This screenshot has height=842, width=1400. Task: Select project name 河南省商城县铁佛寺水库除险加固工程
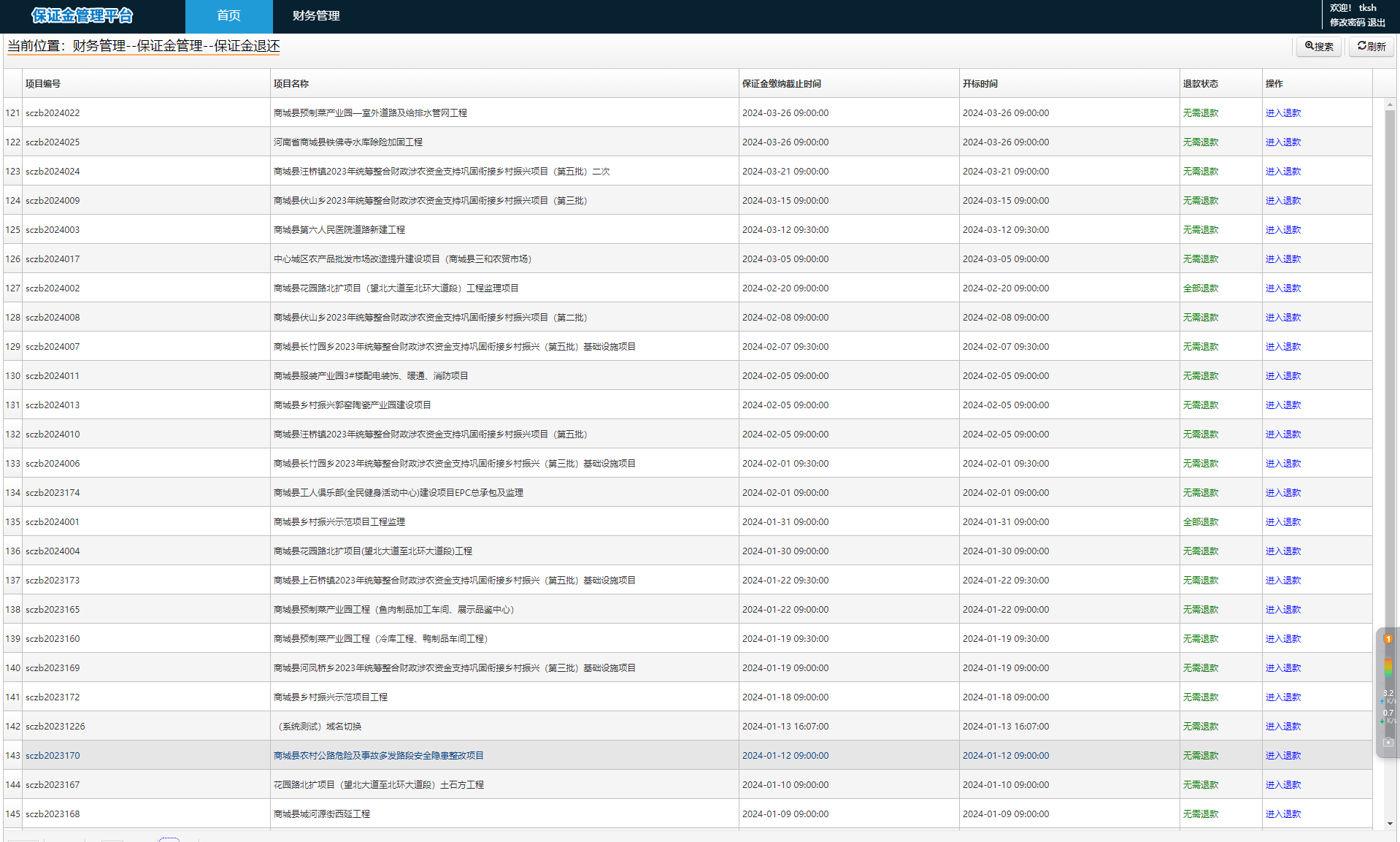(348, 142)
